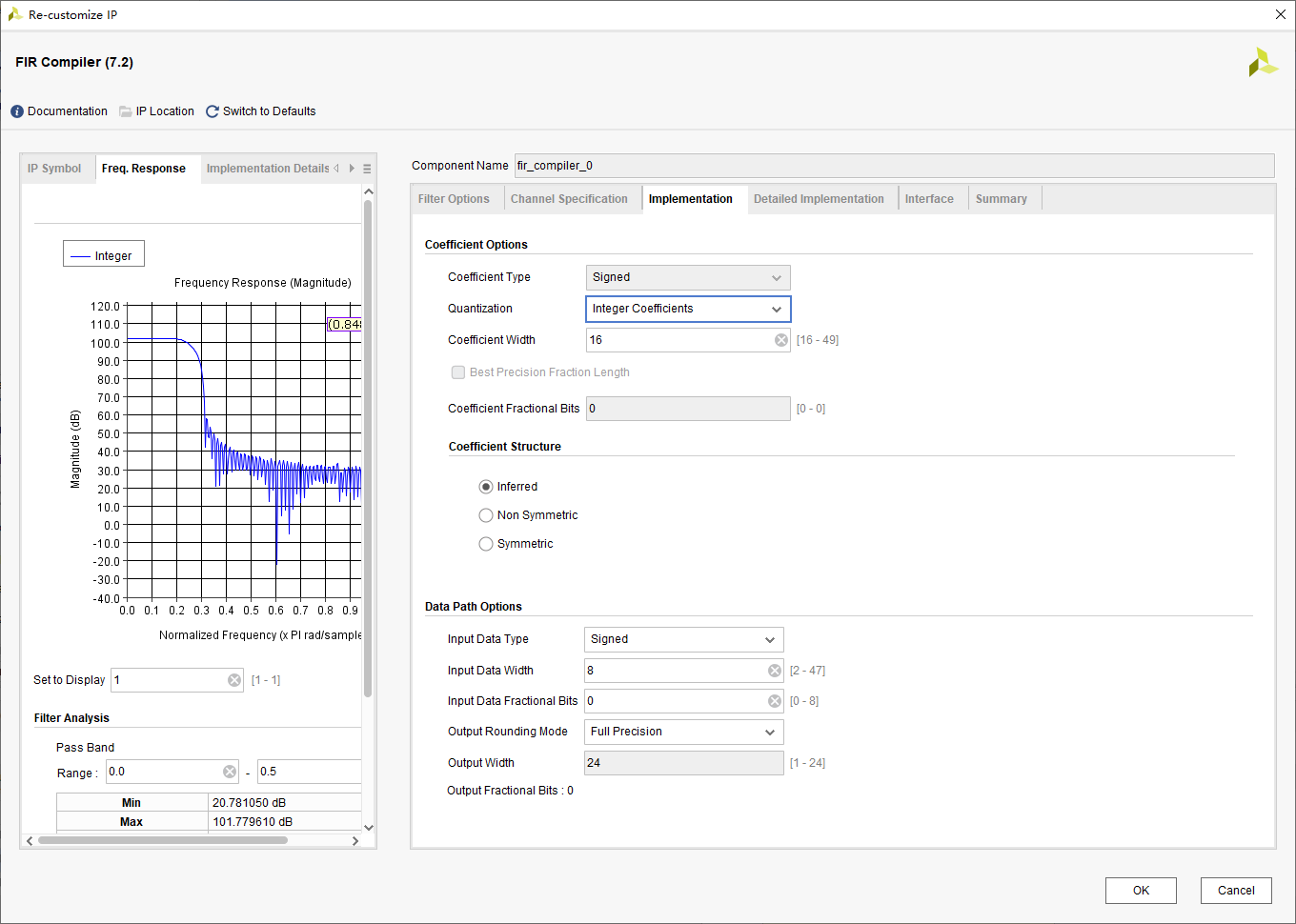Click the left arrow to scroll tabs back
The image size is (1296, 924).
click(336, 169)
